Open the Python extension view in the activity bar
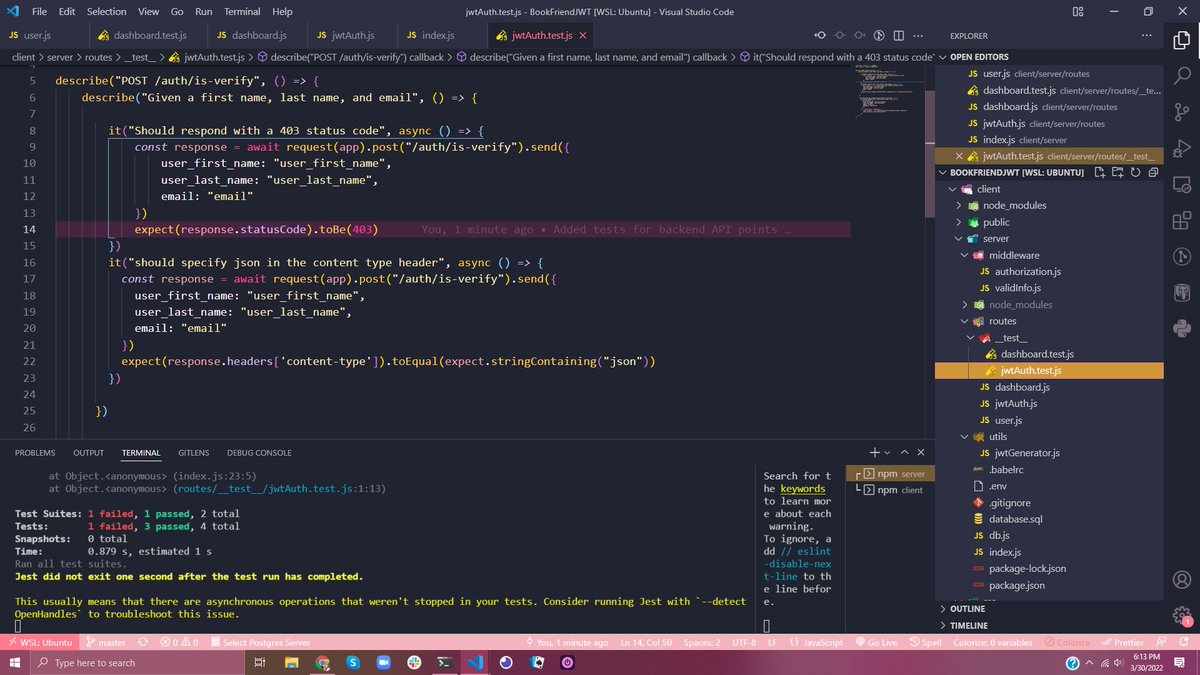The width and height of the screenshot is (1200, 675). 1182,329
